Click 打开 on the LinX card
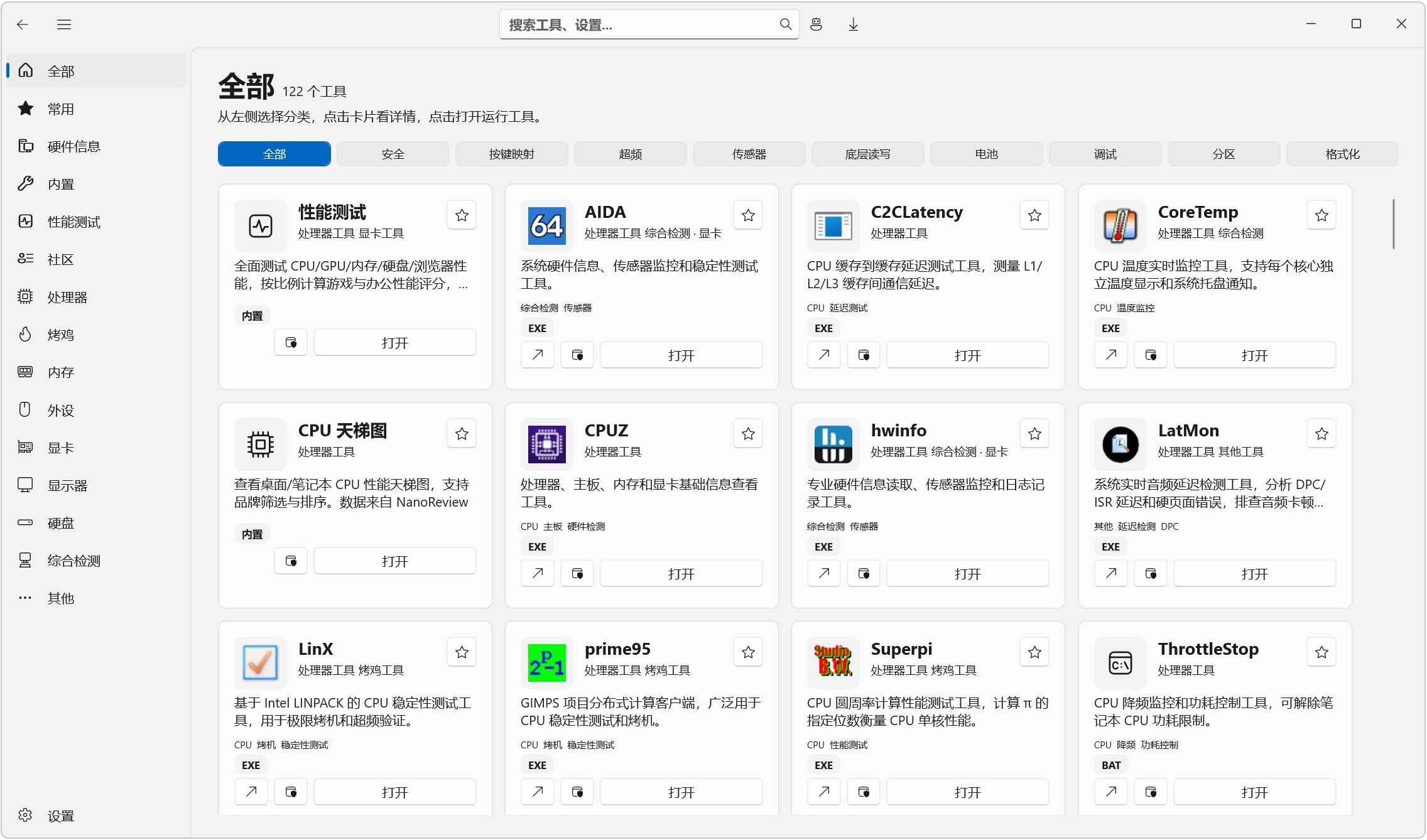This screenshot has width=1427, height=840. tap(395, 792)
